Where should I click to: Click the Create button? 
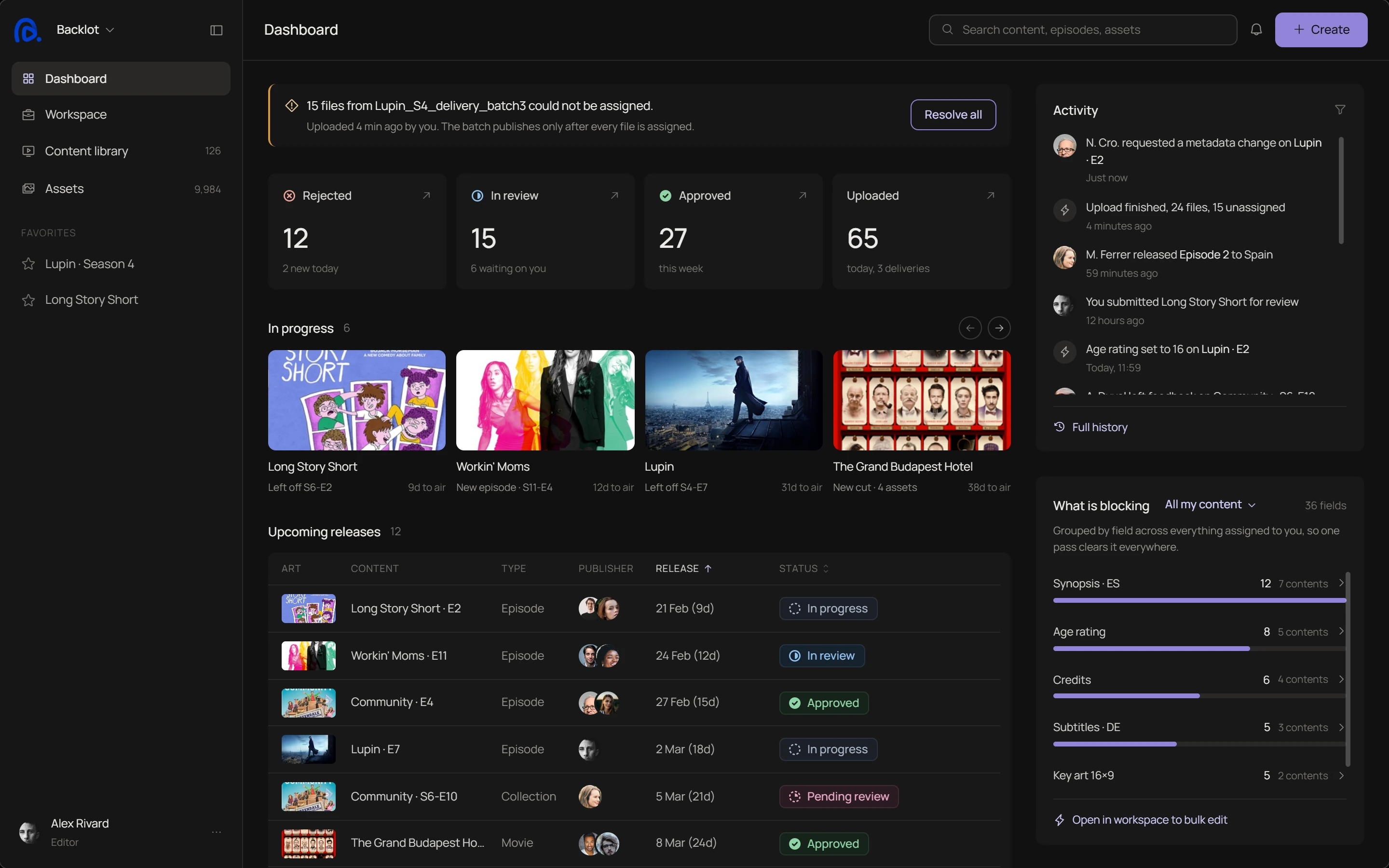[x=1321, y=30]
